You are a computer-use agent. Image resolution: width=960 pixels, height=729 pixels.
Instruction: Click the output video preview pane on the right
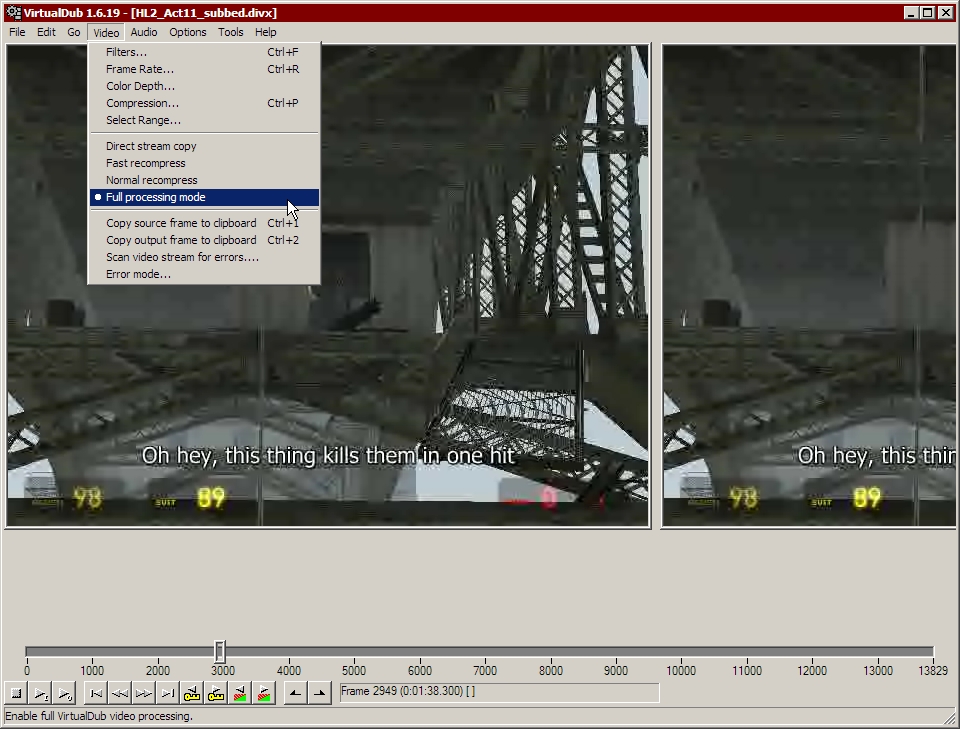tap(809, 285)
